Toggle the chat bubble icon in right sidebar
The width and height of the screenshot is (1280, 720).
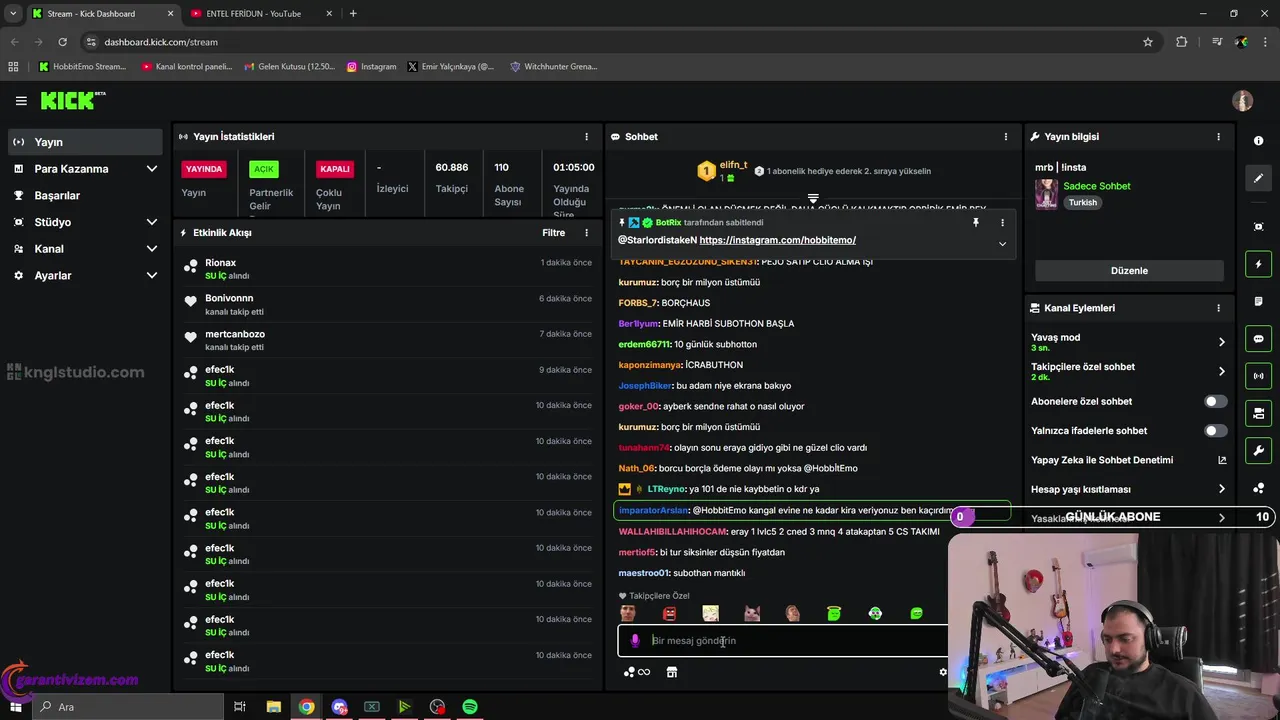coord(1258,339)
